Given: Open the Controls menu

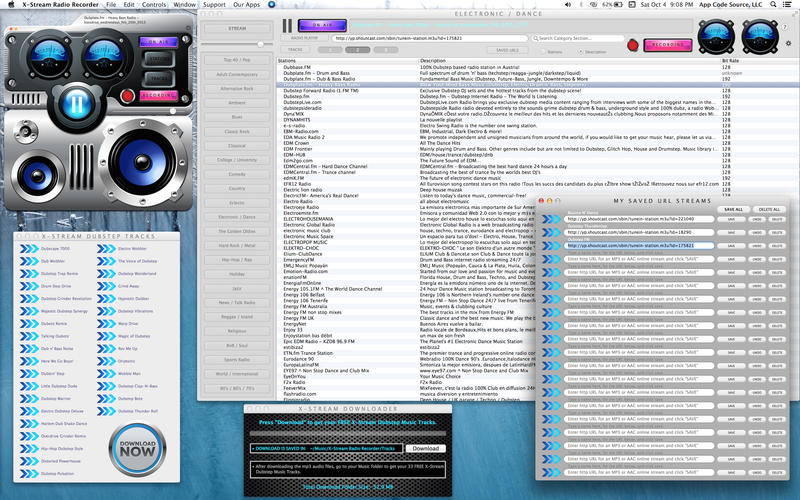Looking at the screenshot, I should [x=154, y=5].
